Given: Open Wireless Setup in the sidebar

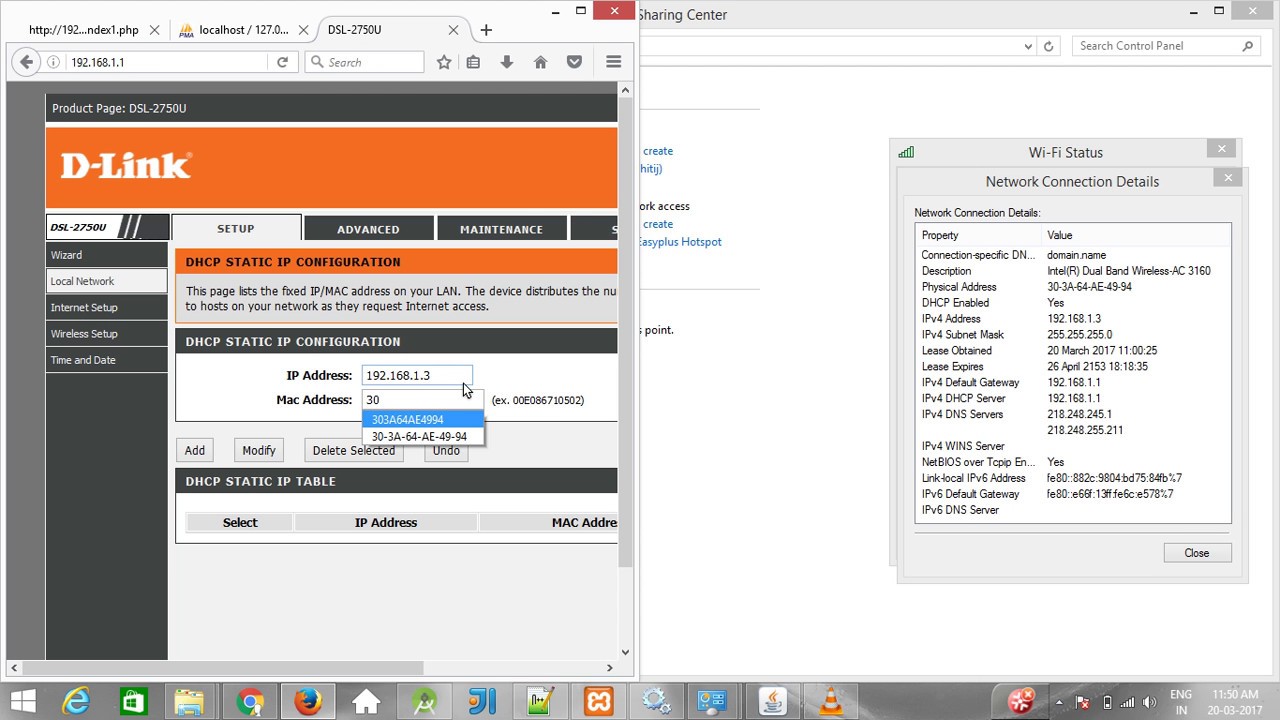Looking at the screenshot, I should click(107, 333).
